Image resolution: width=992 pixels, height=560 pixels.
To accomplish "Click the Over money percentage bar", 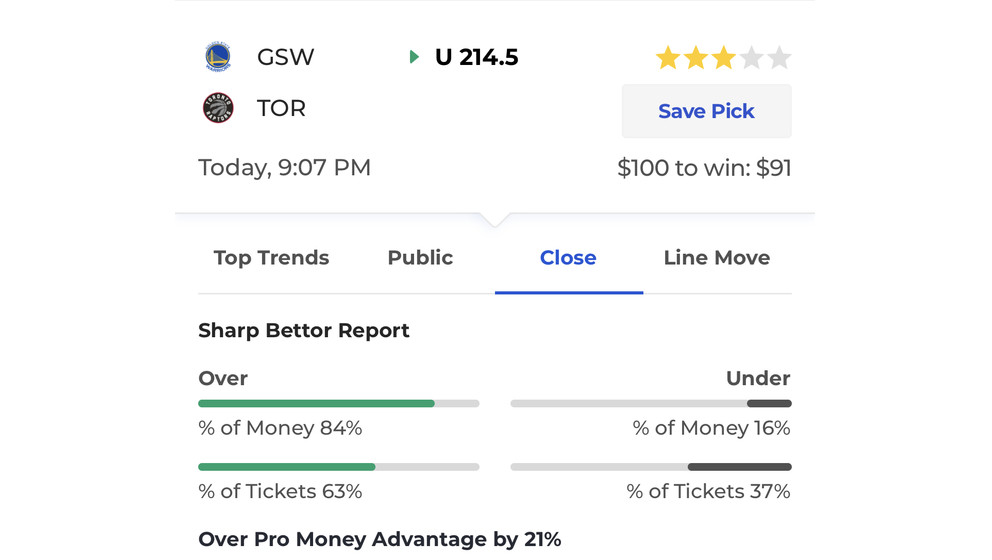I will [338, 404].
